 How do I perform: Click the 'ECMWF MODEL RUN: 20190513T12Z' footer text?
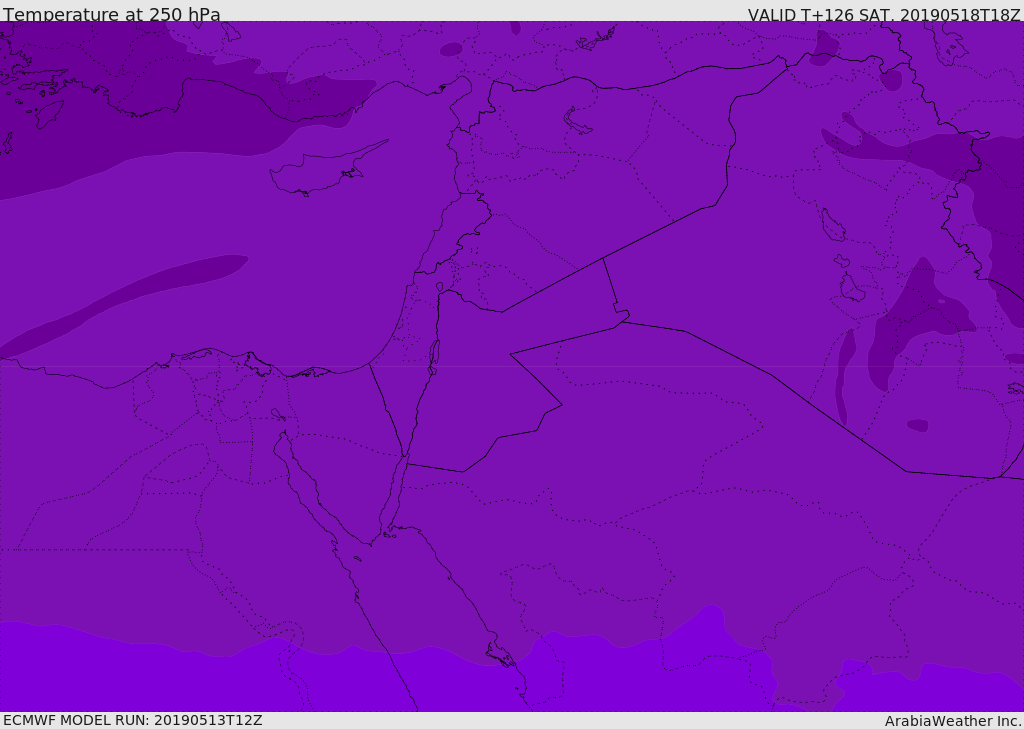tap(133, 721)
